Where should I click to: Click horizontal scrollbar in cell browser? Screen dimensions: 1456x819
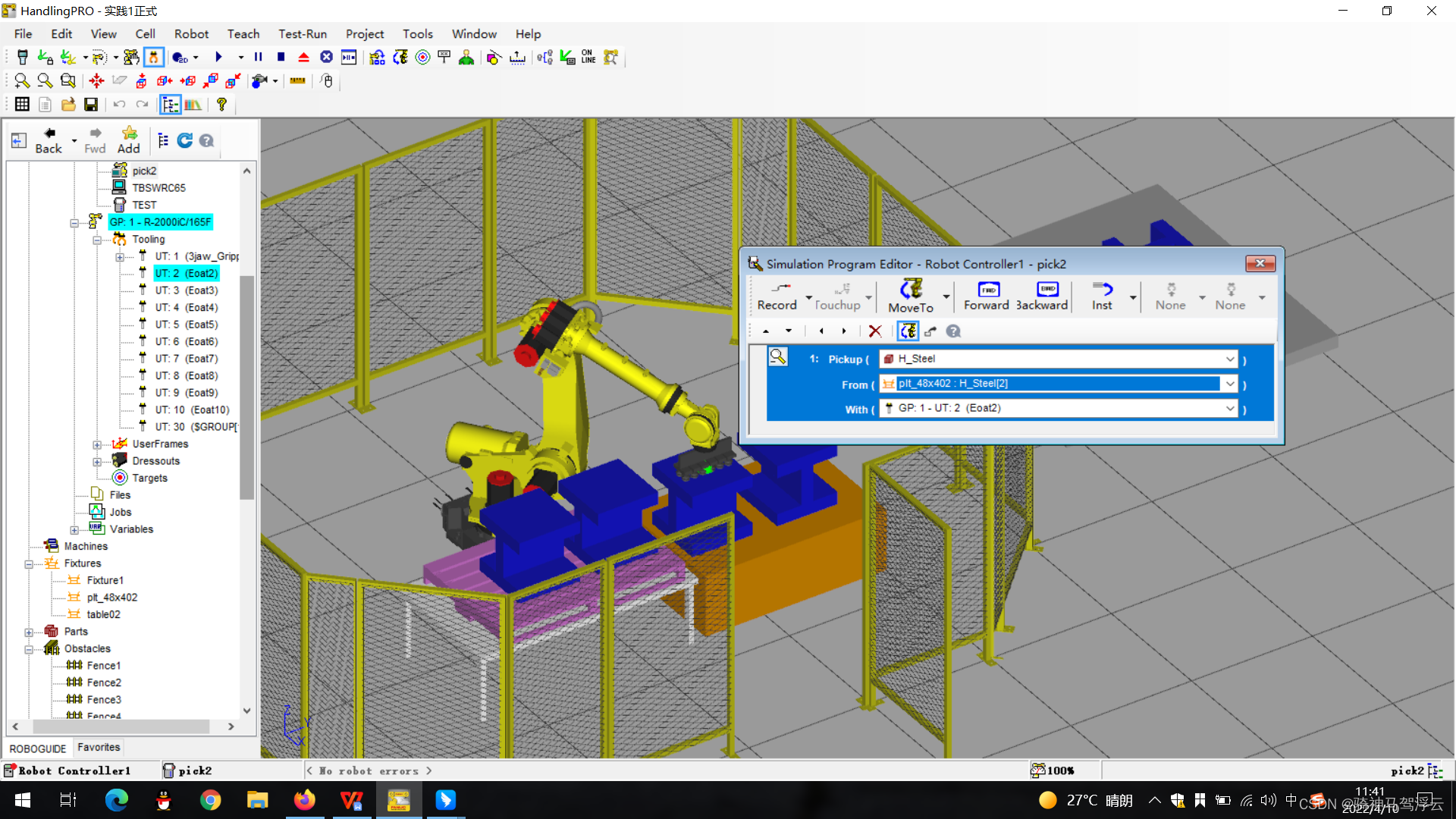click(x=123, y=726)
